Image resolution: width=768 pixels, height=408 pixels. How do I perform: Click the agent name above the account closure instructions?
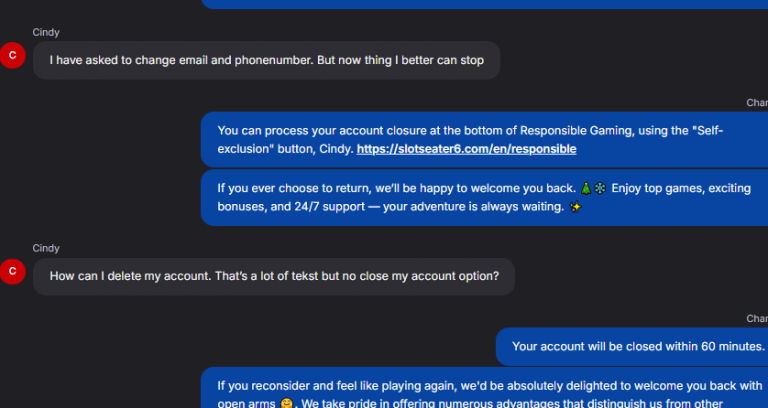pos(757,102)
